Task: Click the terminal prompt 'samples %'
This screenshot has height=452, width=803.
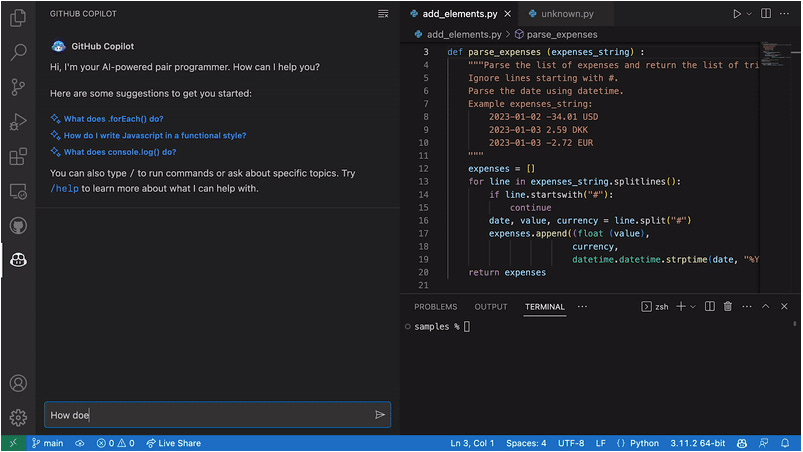Action: pyautogui.click(x=437, y=327)
